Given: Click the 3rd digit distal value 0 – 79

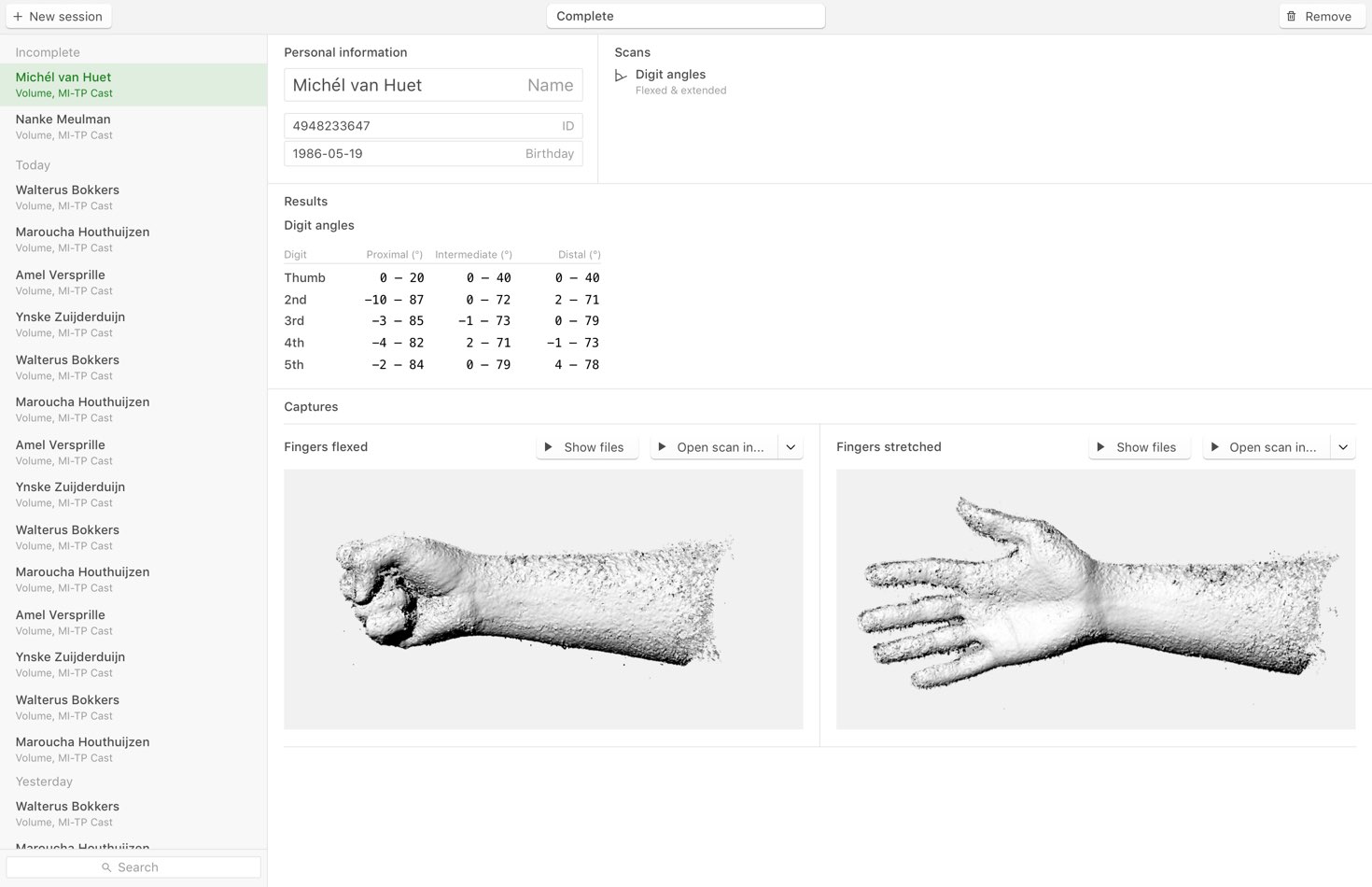Looking at the screenshot, I should (577, 321).
